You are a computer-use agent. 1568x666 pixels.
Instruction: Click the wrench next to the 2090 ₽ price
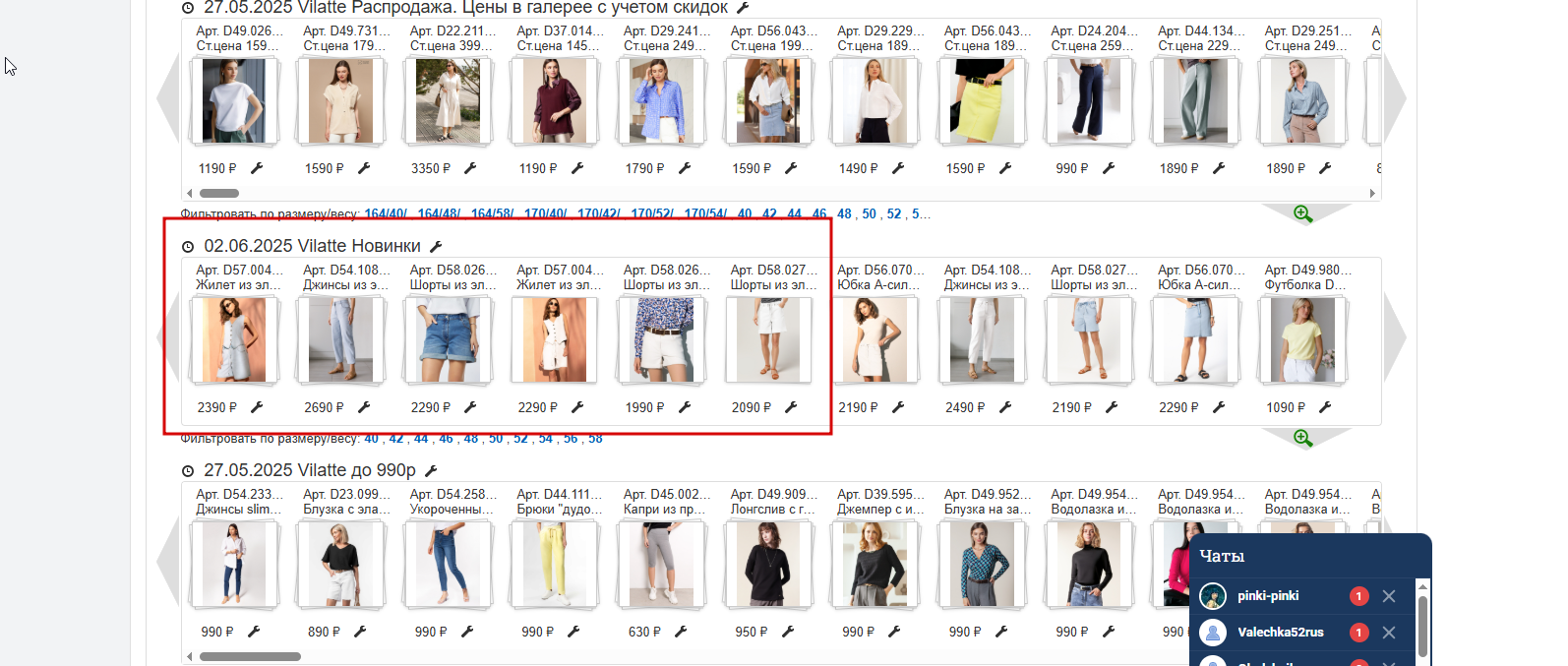point(791,407)
